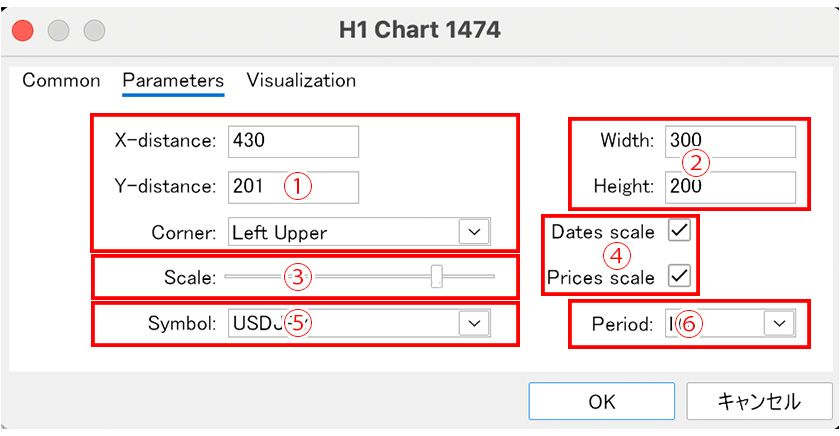Image resolution: width=840 pixels, height=436 pixels.
Task: Open the Period dropdown
Action: point(729,323)
